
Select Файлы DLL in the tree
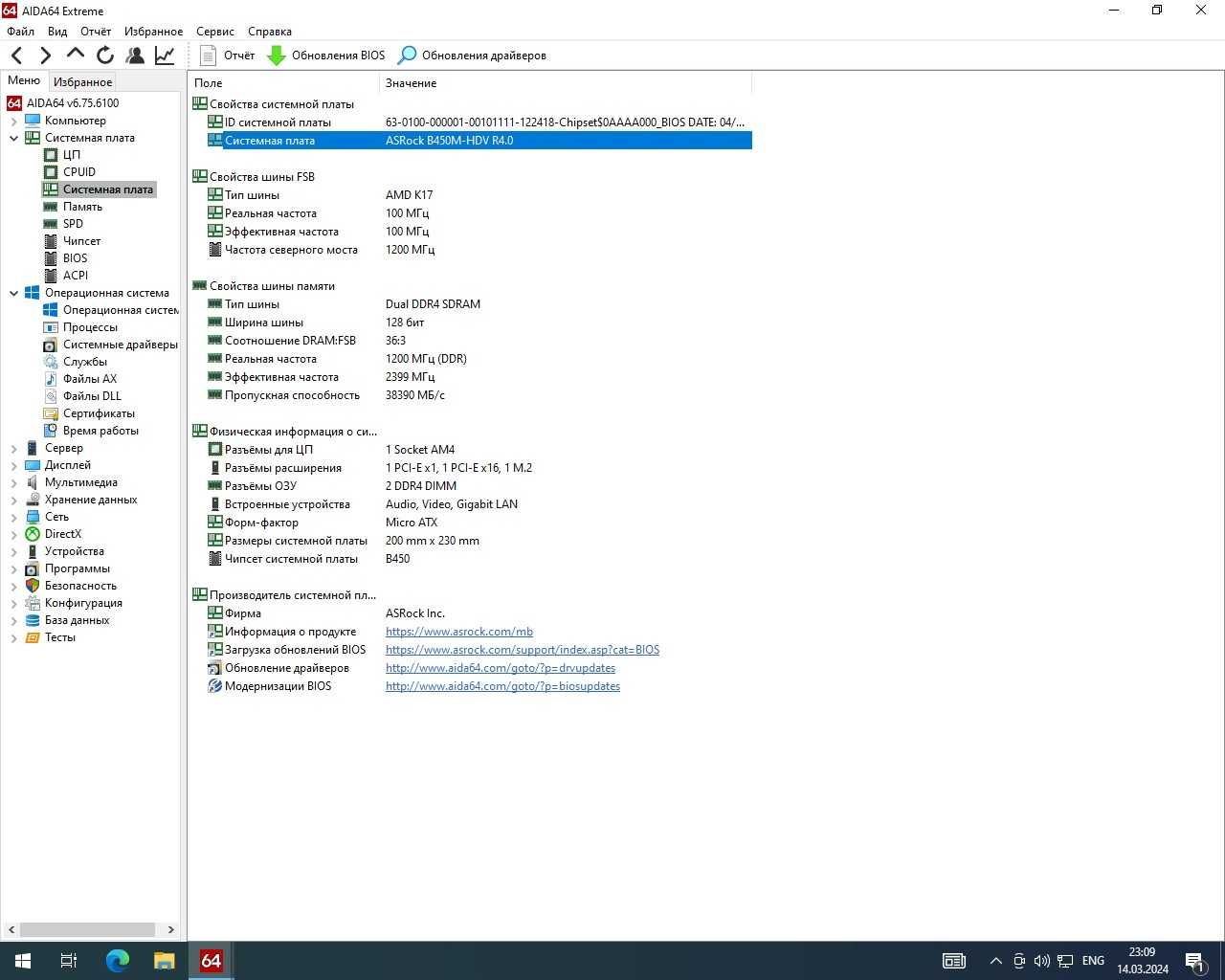92,396
